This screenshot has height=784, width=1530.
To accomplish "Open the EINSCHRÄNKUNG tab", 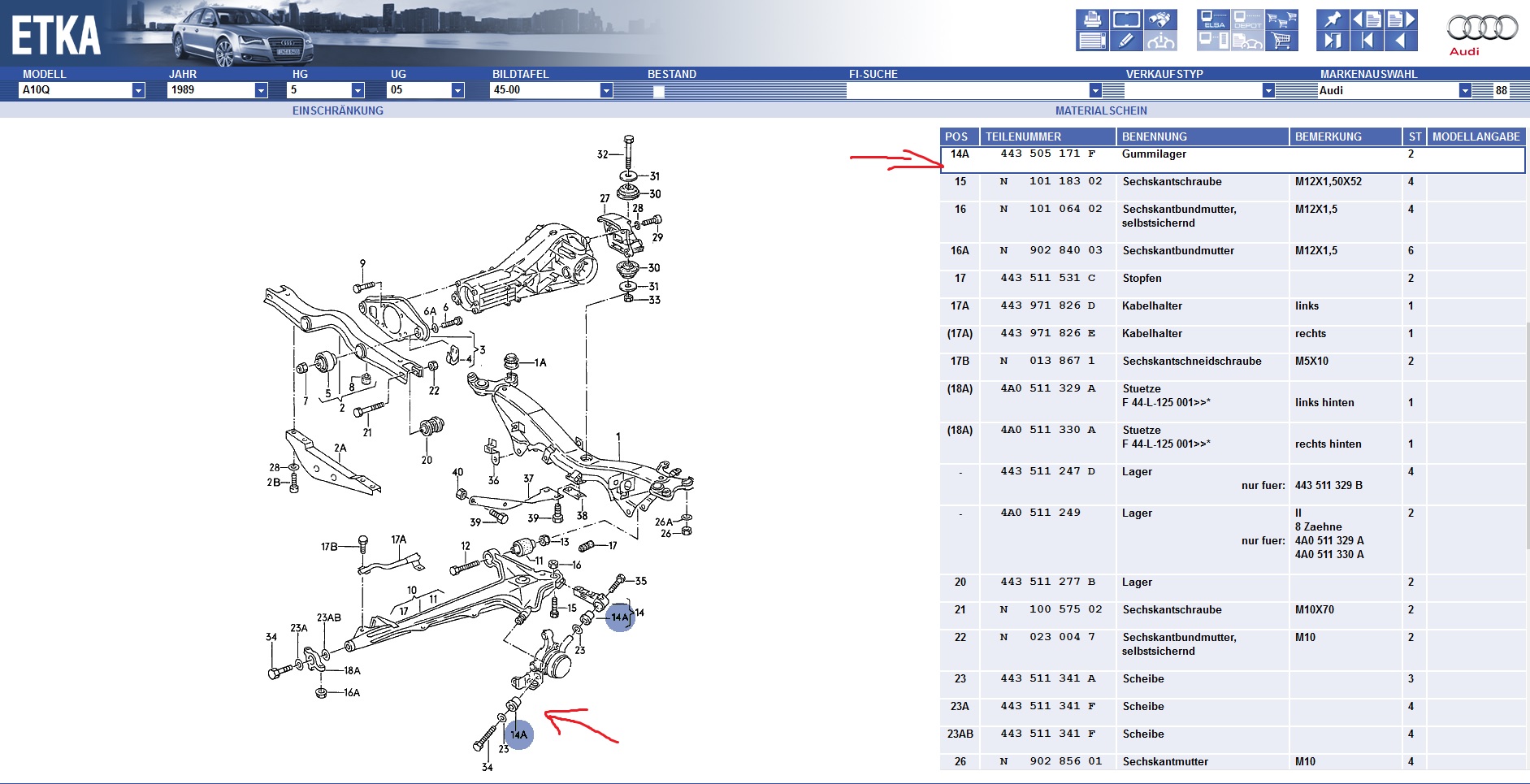I will [x=337, y=110].
